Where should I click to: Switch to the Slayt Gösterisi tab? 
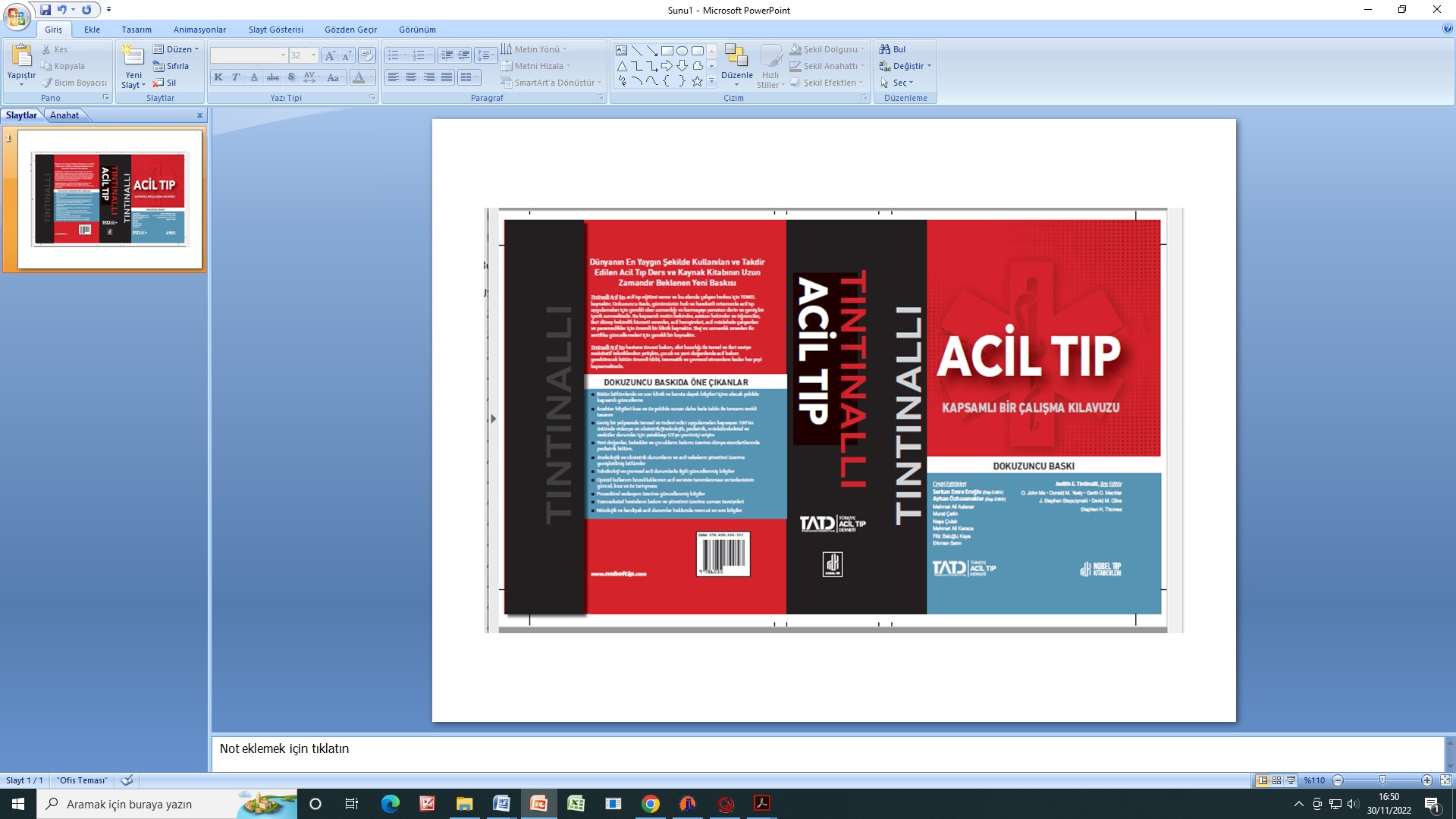(276, 30)
